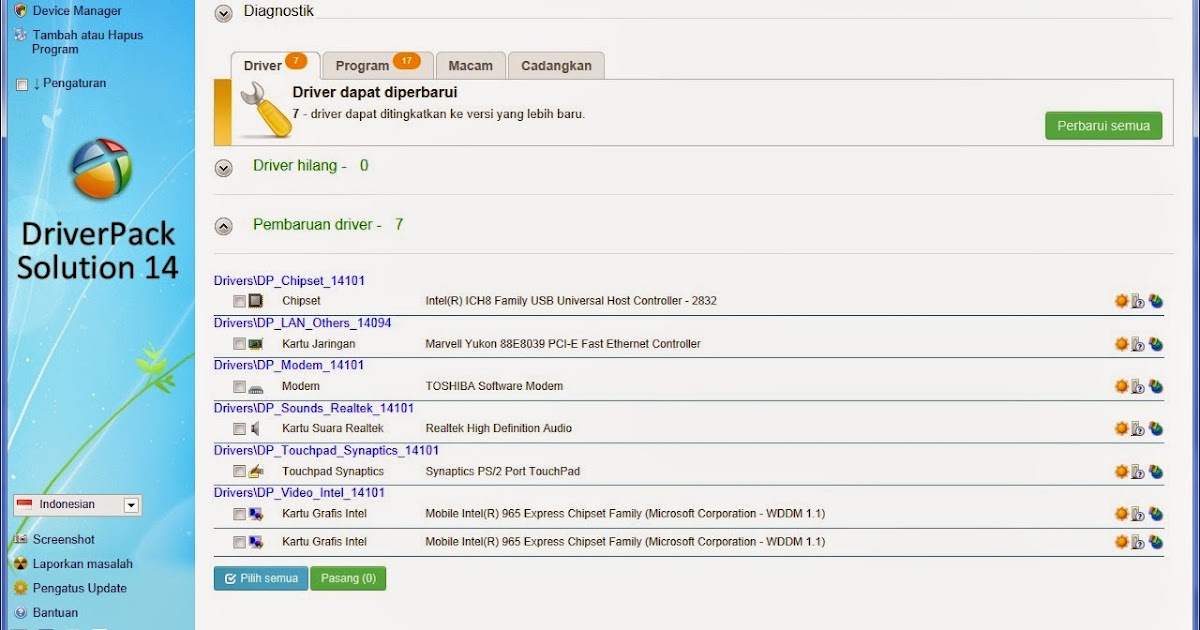This screenshot has width=1200, height=630.
Task: Click the globe search icon in TOSHIBA Modem row
Action: pyautogui.click(x=1156, y=387)
